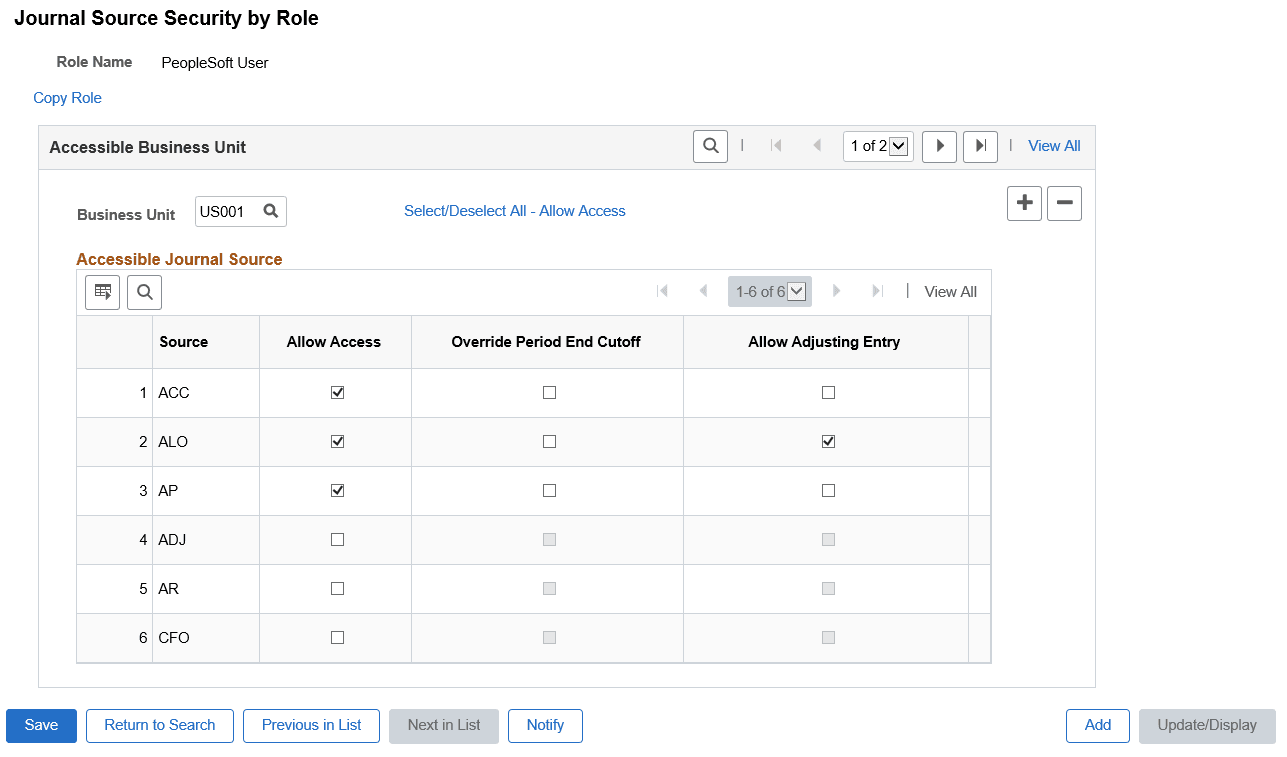Save the journal source security settings
This screenshot has width=1287, height=757.
[x=40, y=726]
